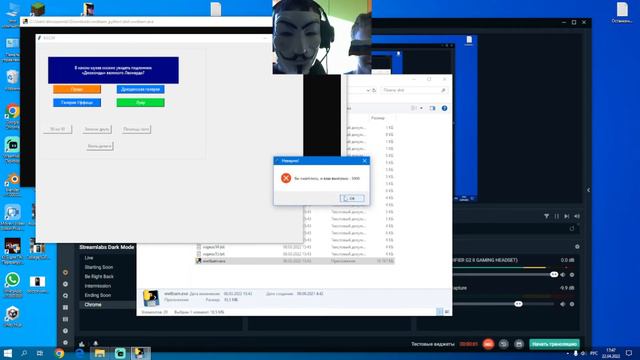Open the yellow themes icon in Streamlabs sidebar
This screenshot has height=360, width=640.
[65, 272]
